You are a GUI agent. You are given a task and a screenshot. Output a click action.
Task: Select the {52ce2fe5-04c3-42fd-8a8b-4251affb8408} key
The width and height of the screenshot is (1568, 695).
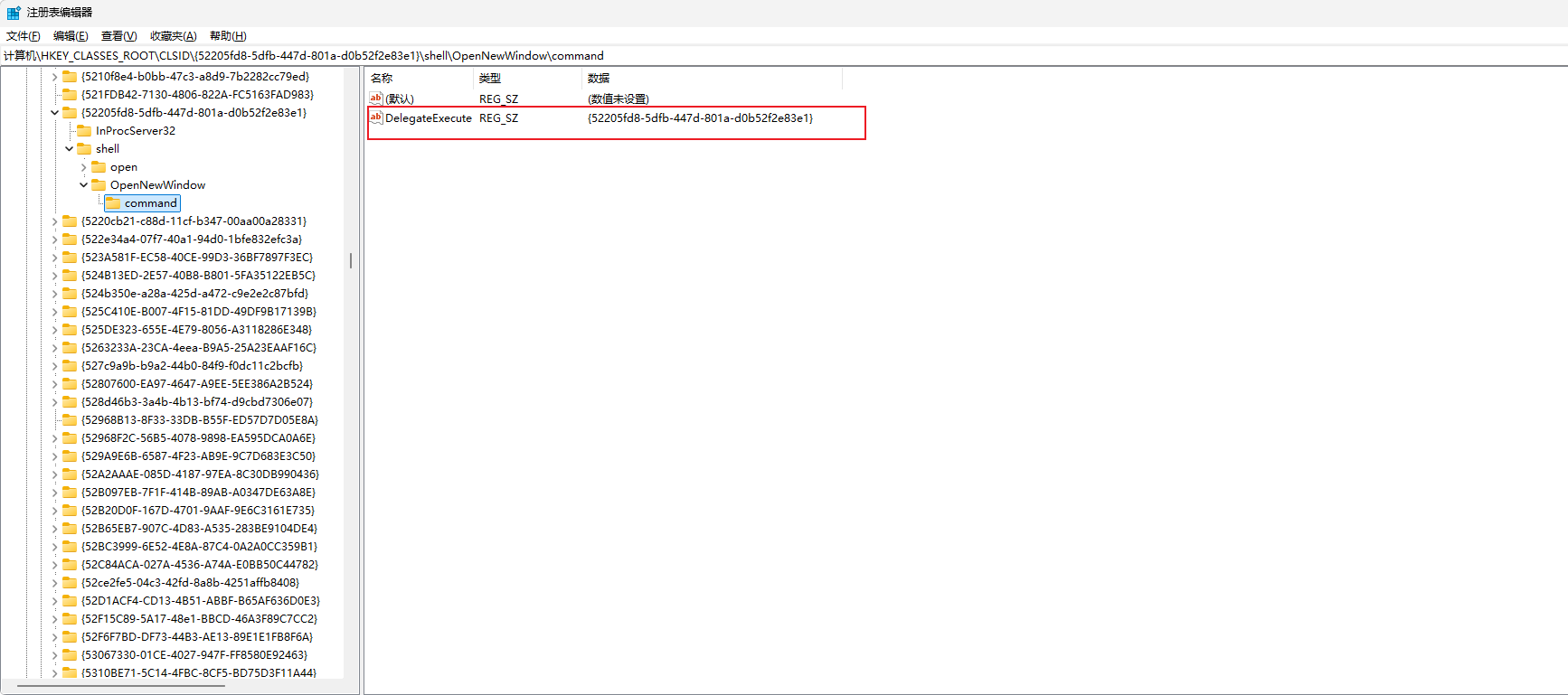point(190,583)
